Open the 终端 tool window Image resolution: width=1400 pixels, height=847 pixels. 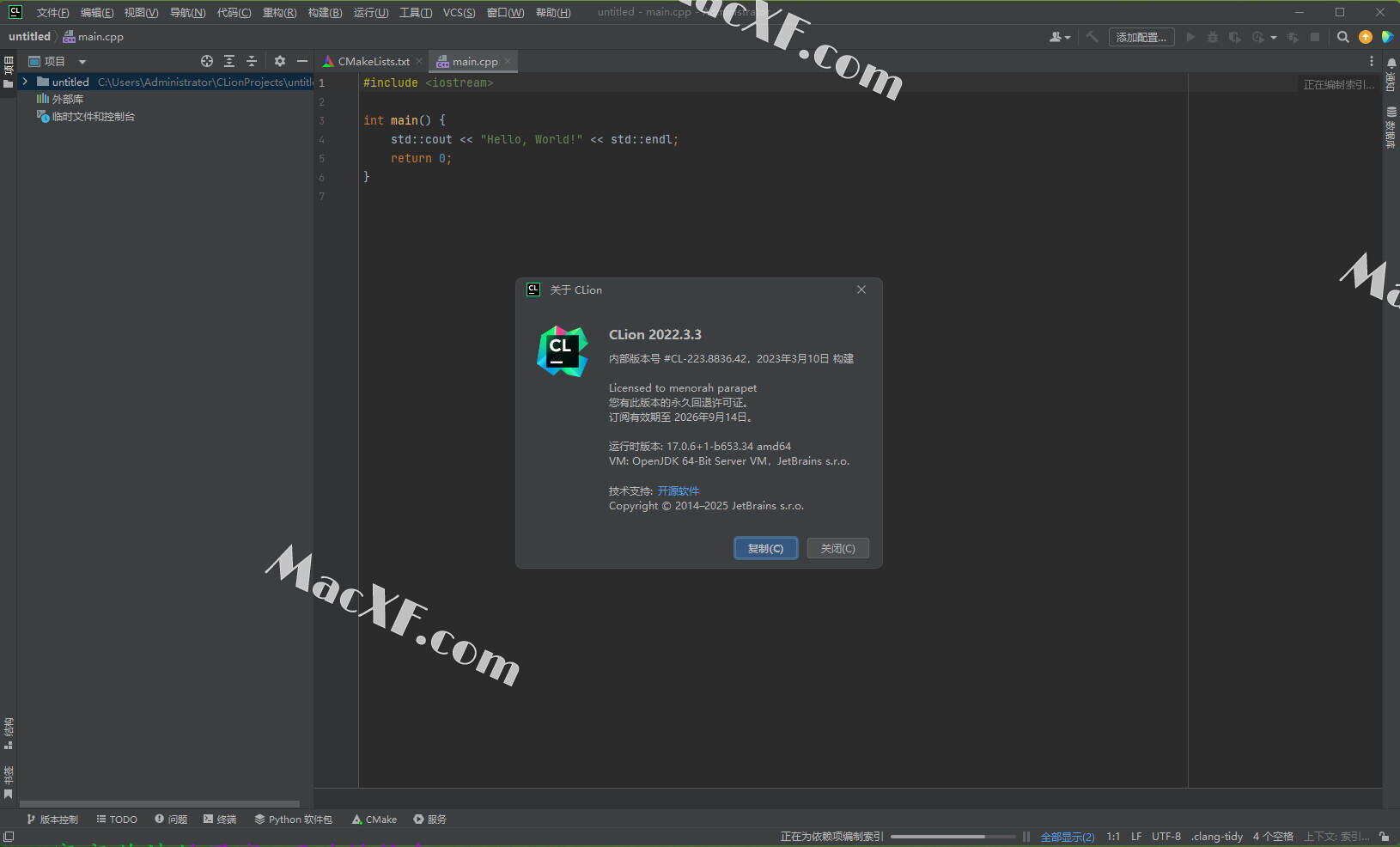[220, 819]
